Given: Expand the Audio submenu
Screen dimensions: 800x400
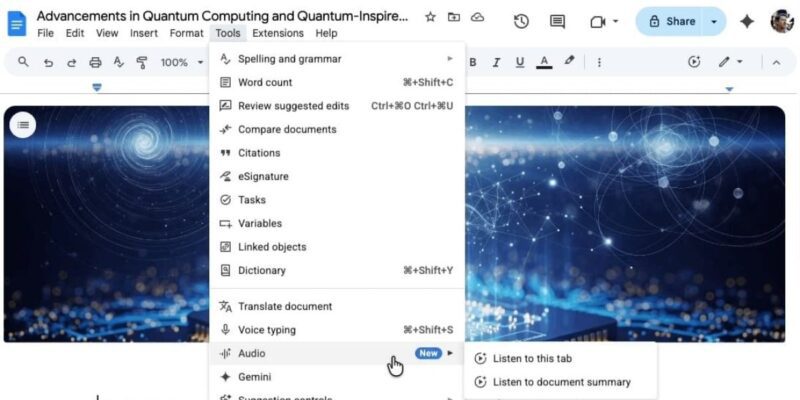Looking at the screenshot, I should coord(337,354).
